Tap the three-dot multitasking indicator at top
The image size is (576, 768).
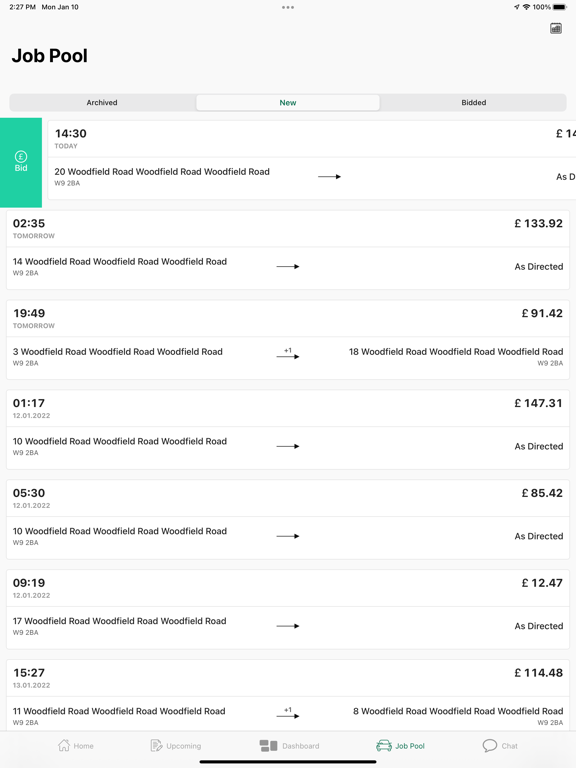click(x=288, y=7)
